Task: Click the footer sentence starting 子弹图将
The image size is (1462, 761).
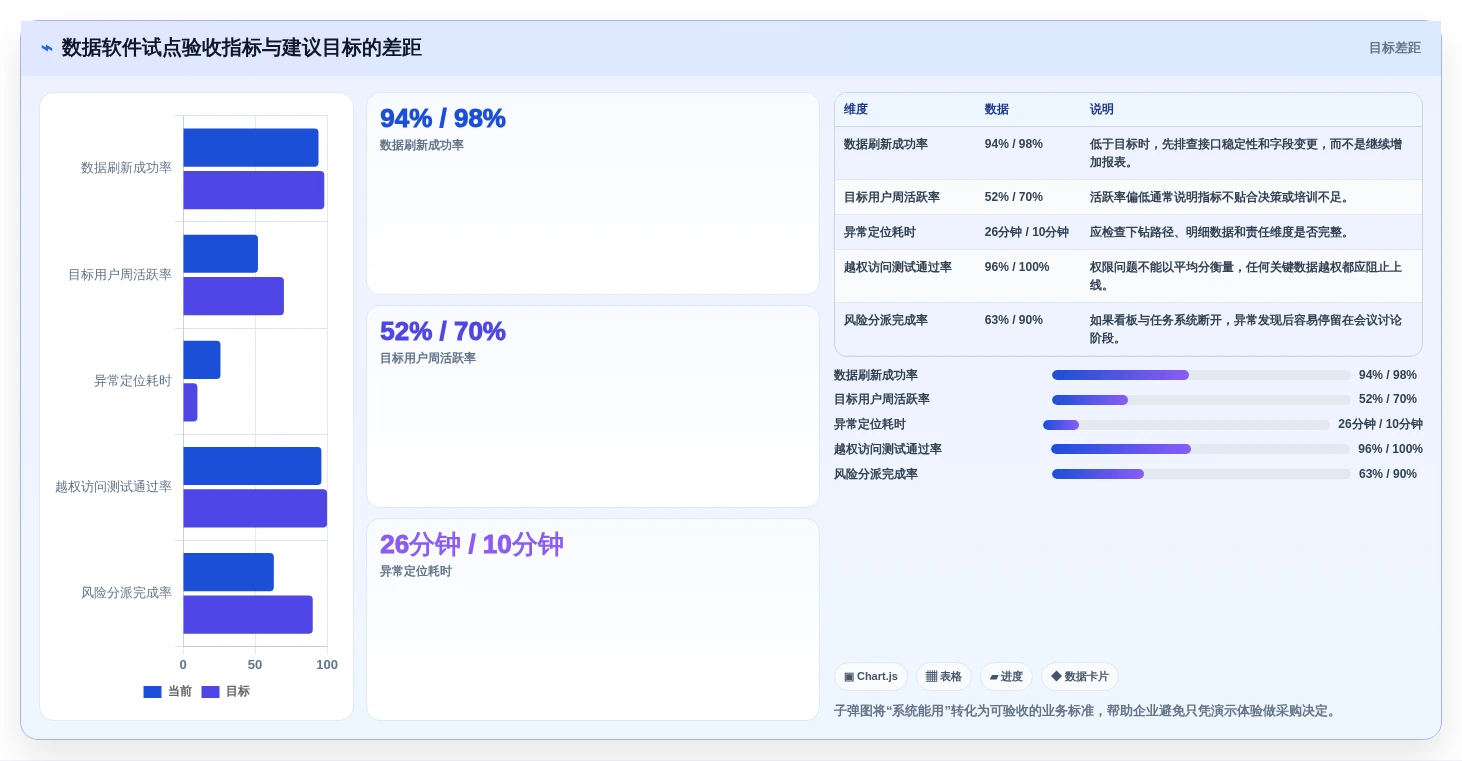Action: tap(1086, 711)
